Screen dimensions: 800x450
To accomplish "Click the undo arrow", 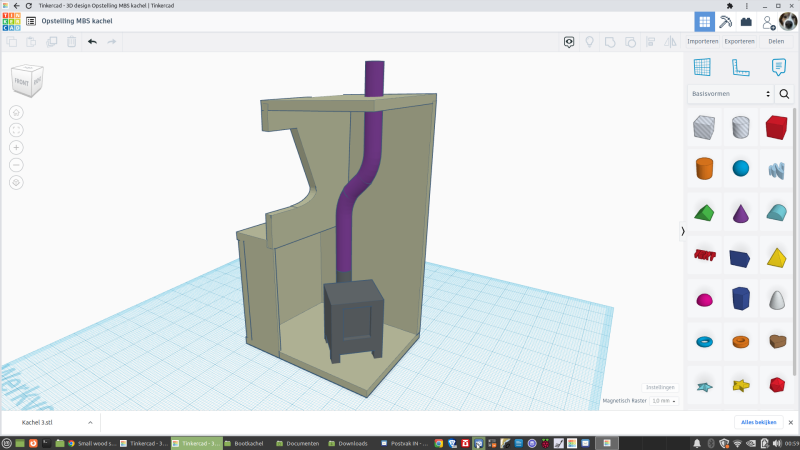I will pyautogui.click(x=92, y=42).
